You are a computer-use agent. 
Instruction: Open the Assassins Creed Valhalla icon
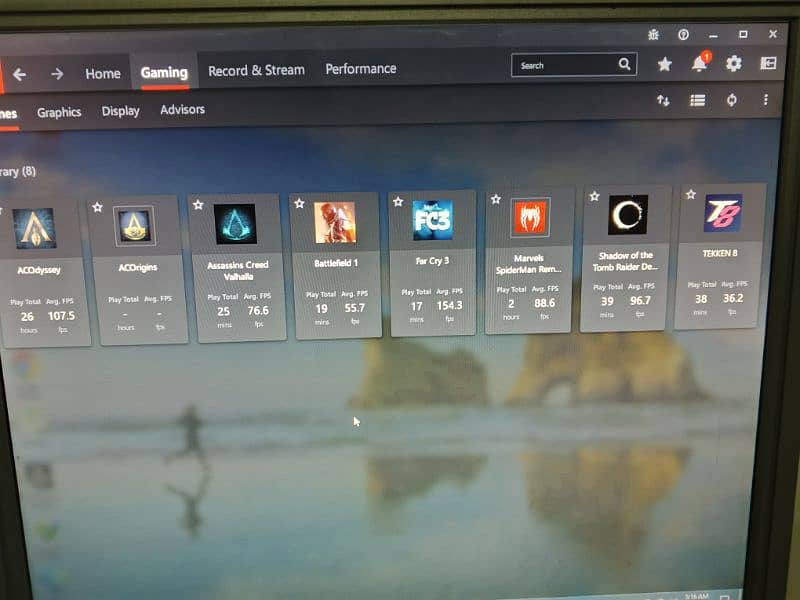[235, 223]
